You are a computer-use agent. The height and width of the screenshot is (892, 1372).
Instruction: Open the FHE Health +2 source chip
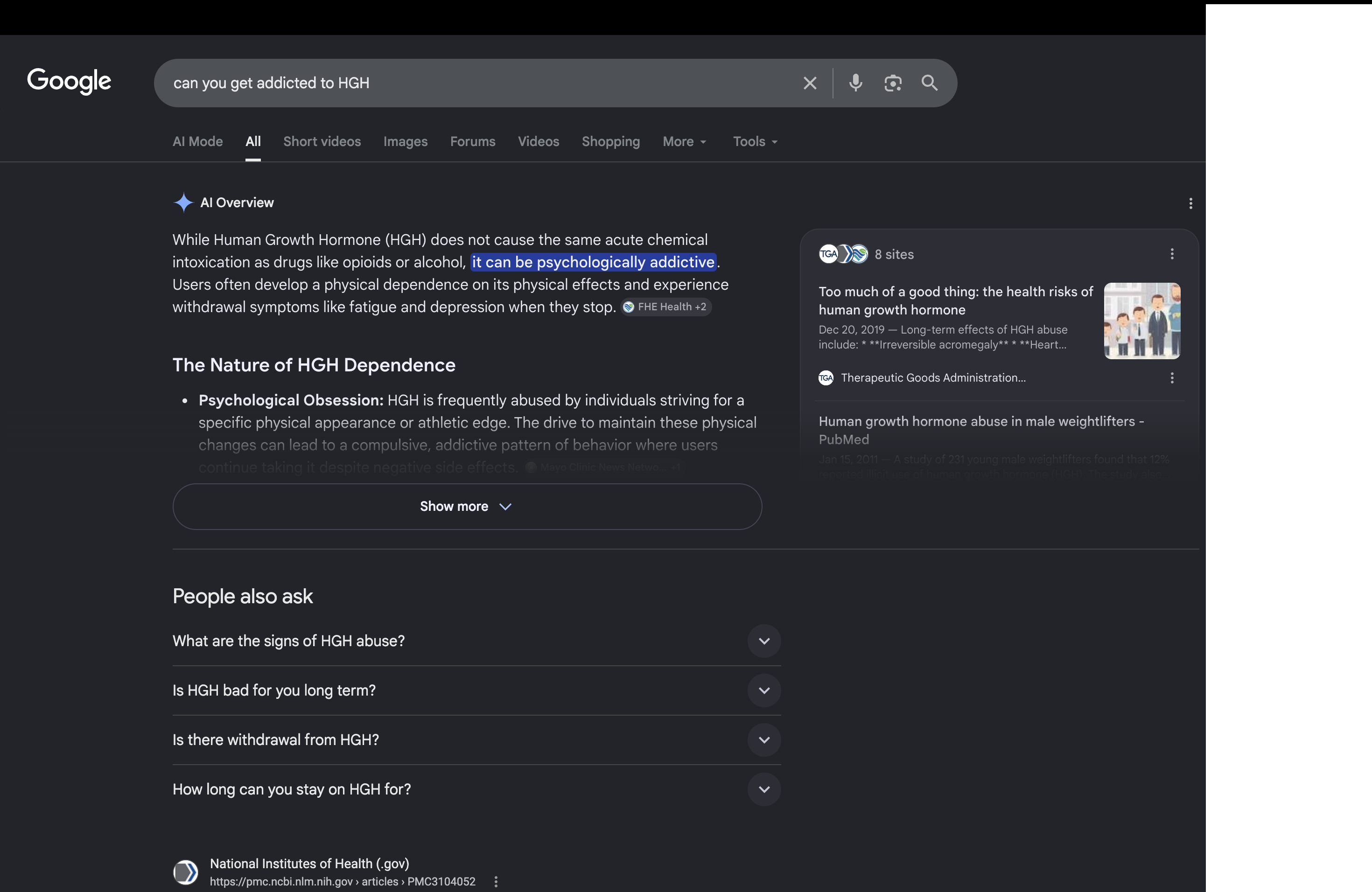pos(666,307)
